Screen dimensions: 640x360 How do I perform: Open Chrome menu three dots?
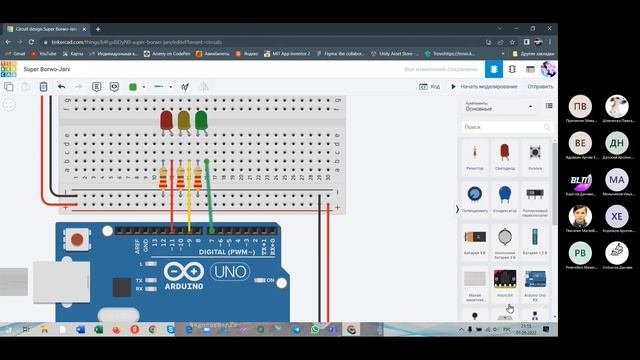coord(550,42)
